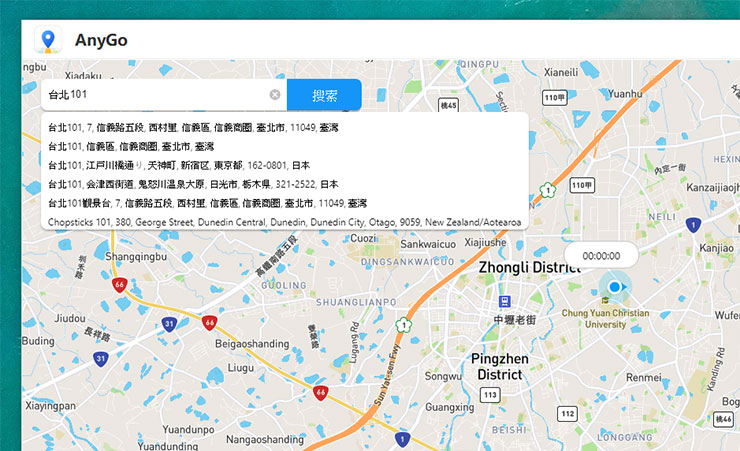
Task: Click the AnyGo app title text
Action: (x=101, y=40)
